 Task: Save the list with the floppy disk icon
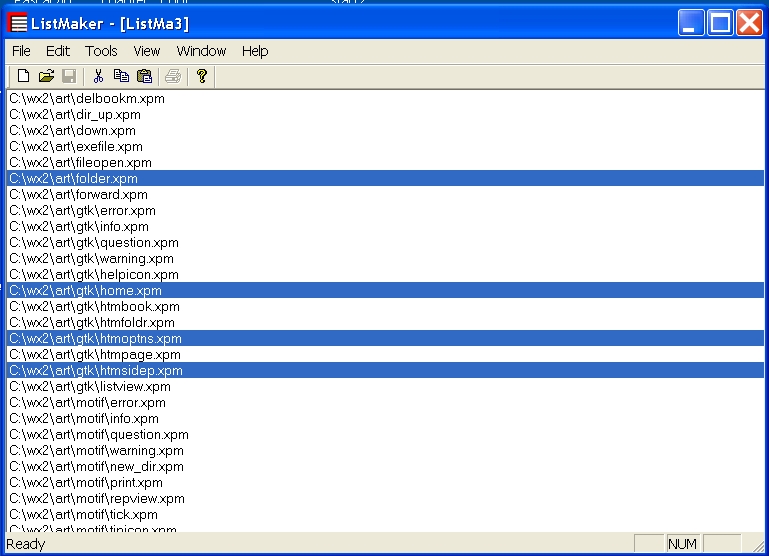[69, 76]
